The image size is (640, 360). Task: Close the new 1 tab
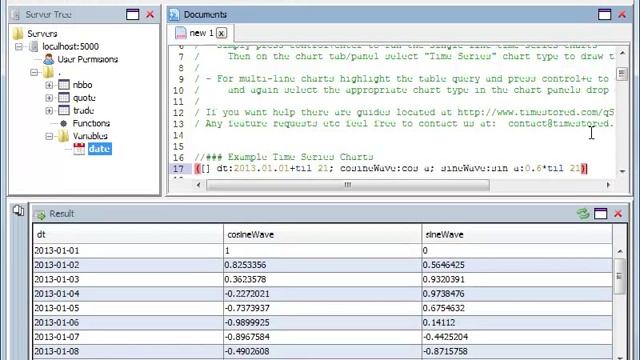click(x=221, y=33)
